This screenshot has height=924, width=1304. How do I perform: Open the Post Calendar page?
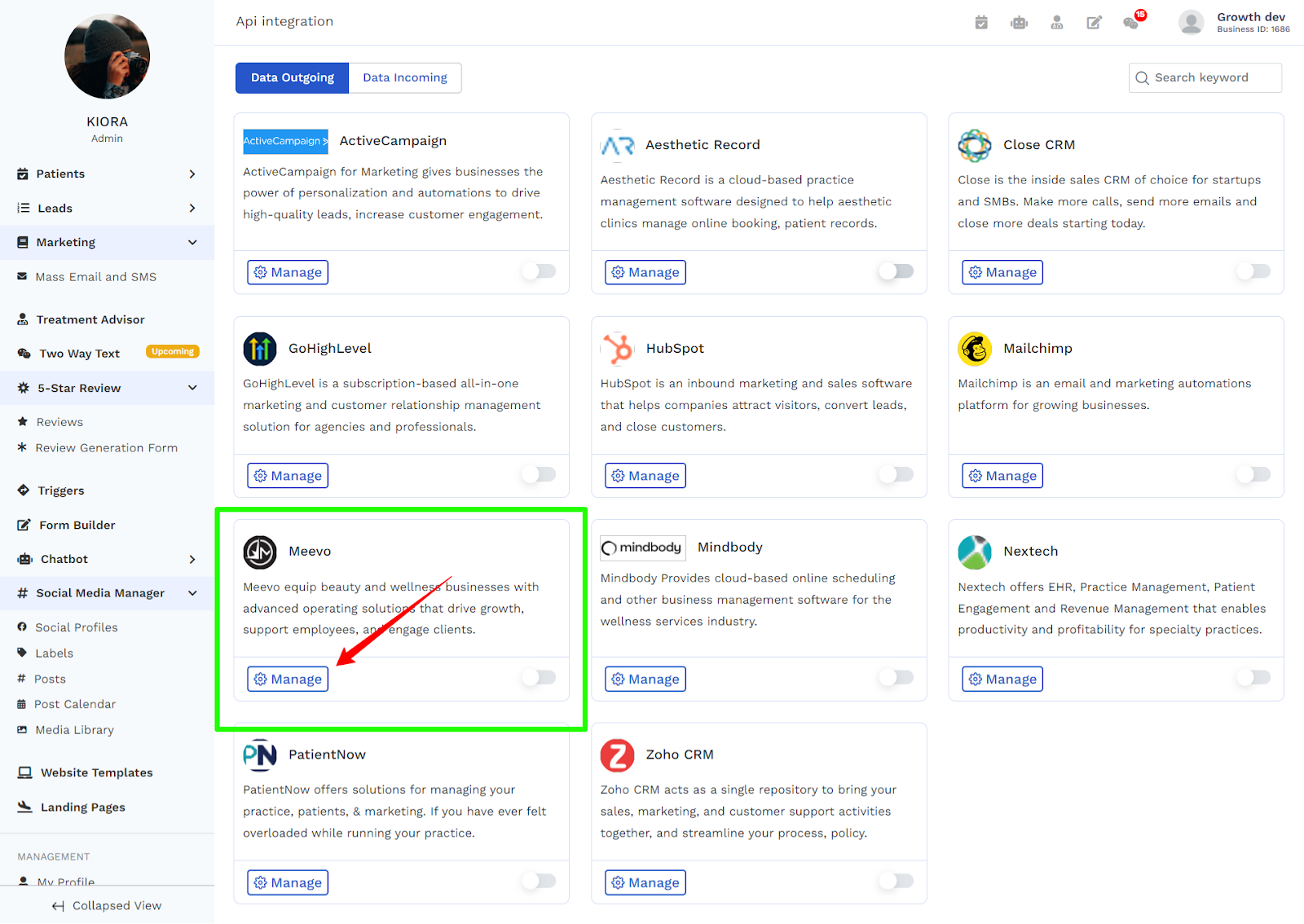[x=75, y=704]
